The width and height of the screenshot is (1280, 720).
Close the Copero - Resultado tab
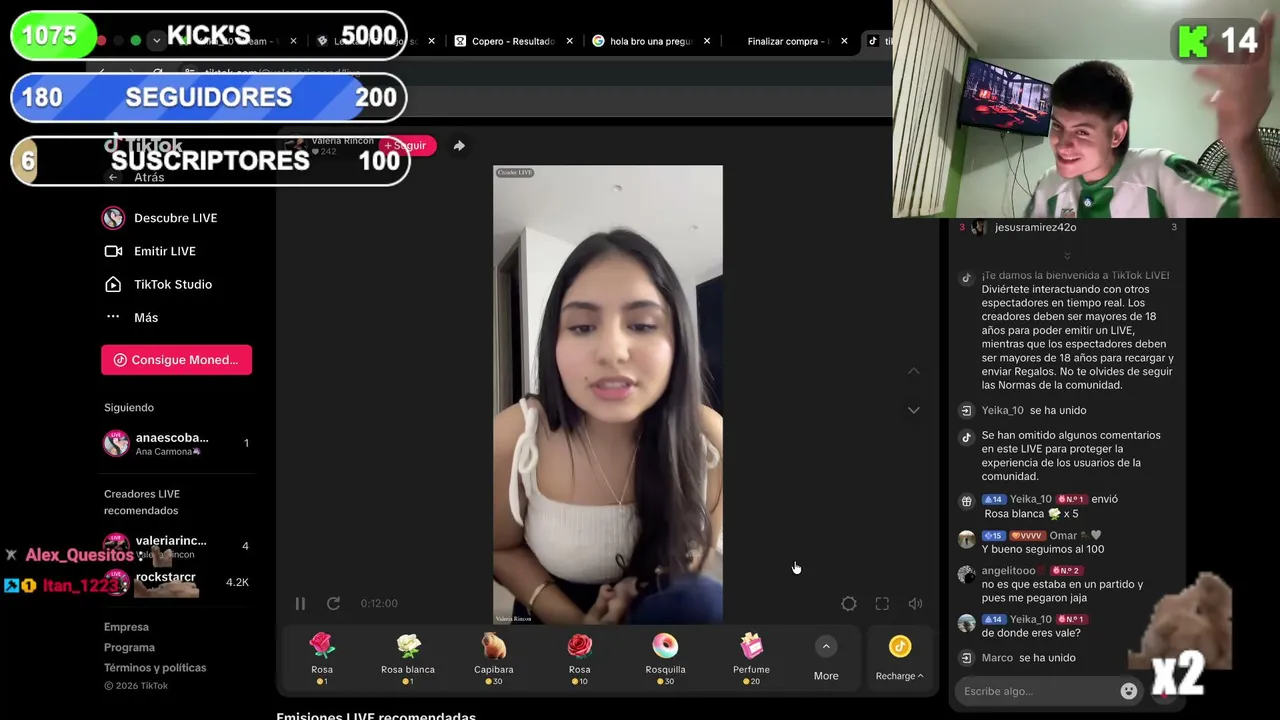pos(570,41)
